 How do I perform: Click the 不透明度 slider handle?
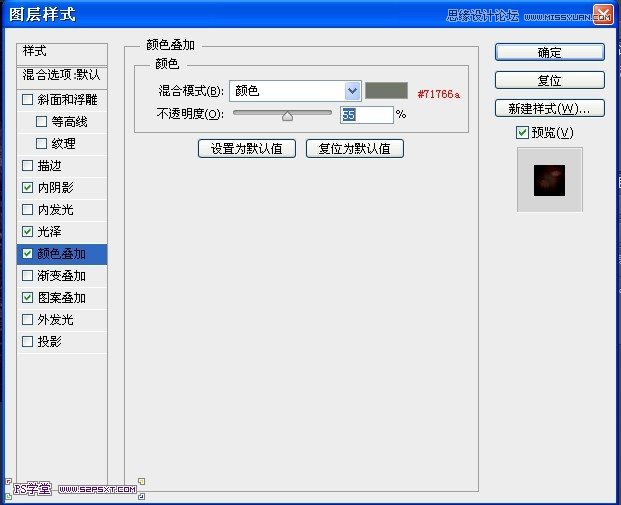click(x=288, y=116)
